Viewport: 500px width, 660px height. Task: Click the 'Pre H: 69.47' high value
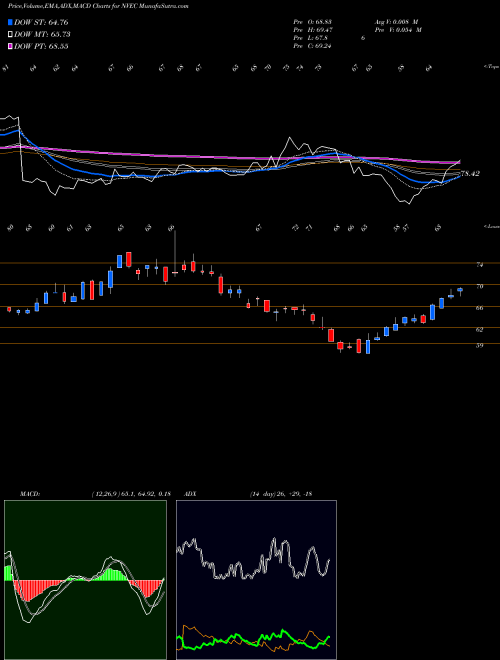312,30
